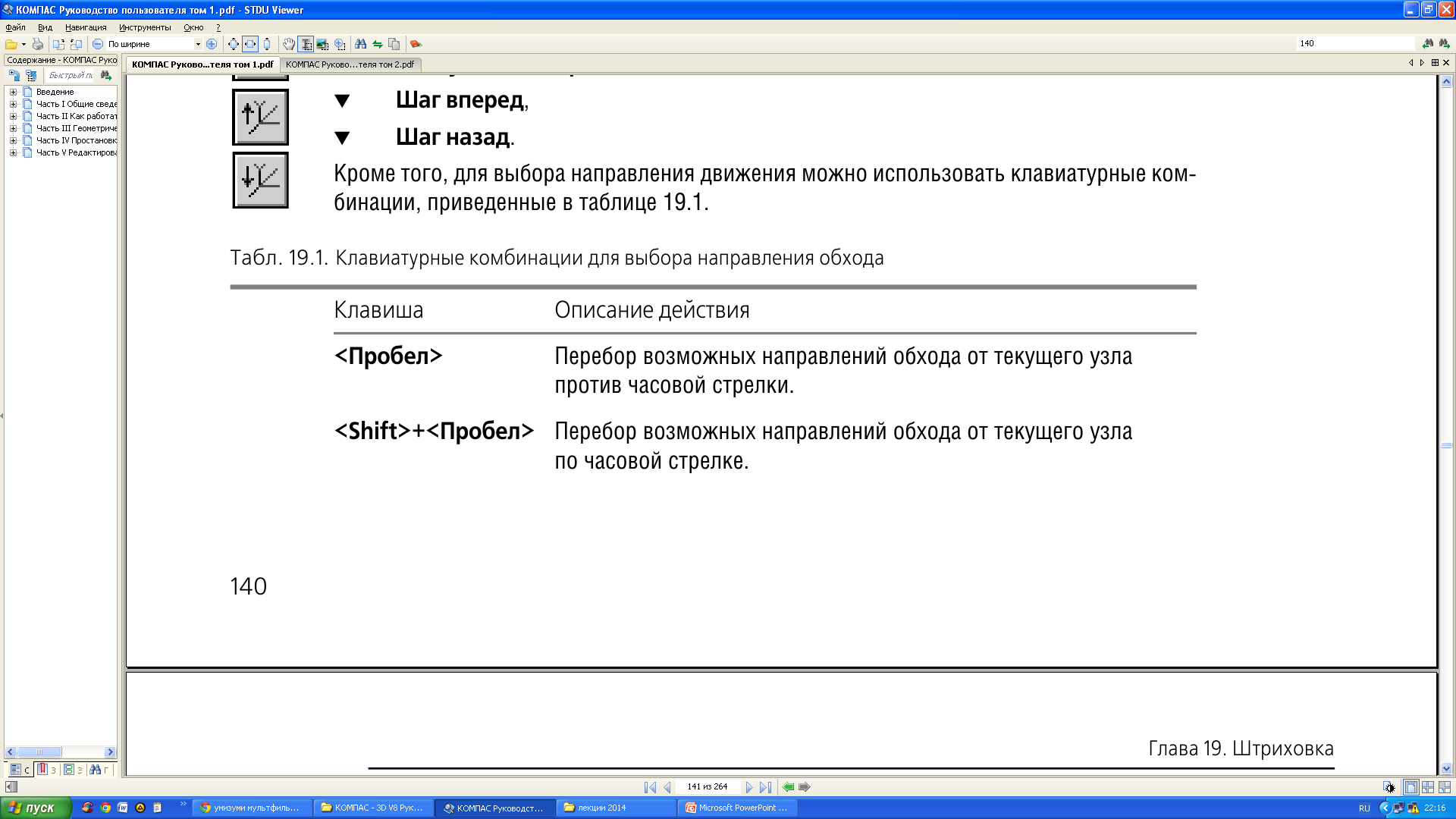Screen dimensions: 1456x819
Task: Click the binoculars search icon in main toolbar
Action: click(x=361, y=44)
